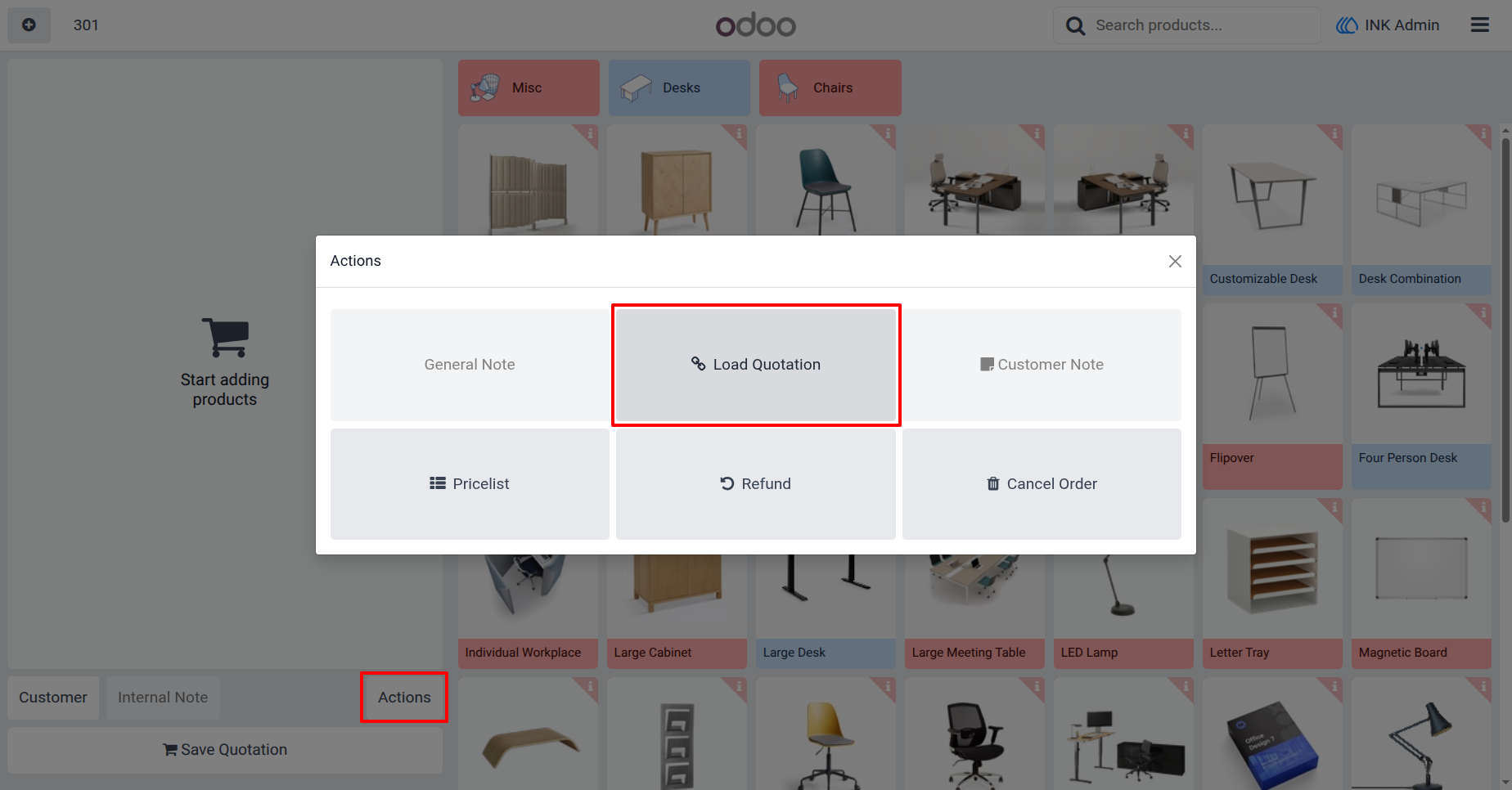The height and width of the screenshot is (790, 1512).
Task: Open info on Four Person Desk corner icon
Action: tap(1483, 312)
